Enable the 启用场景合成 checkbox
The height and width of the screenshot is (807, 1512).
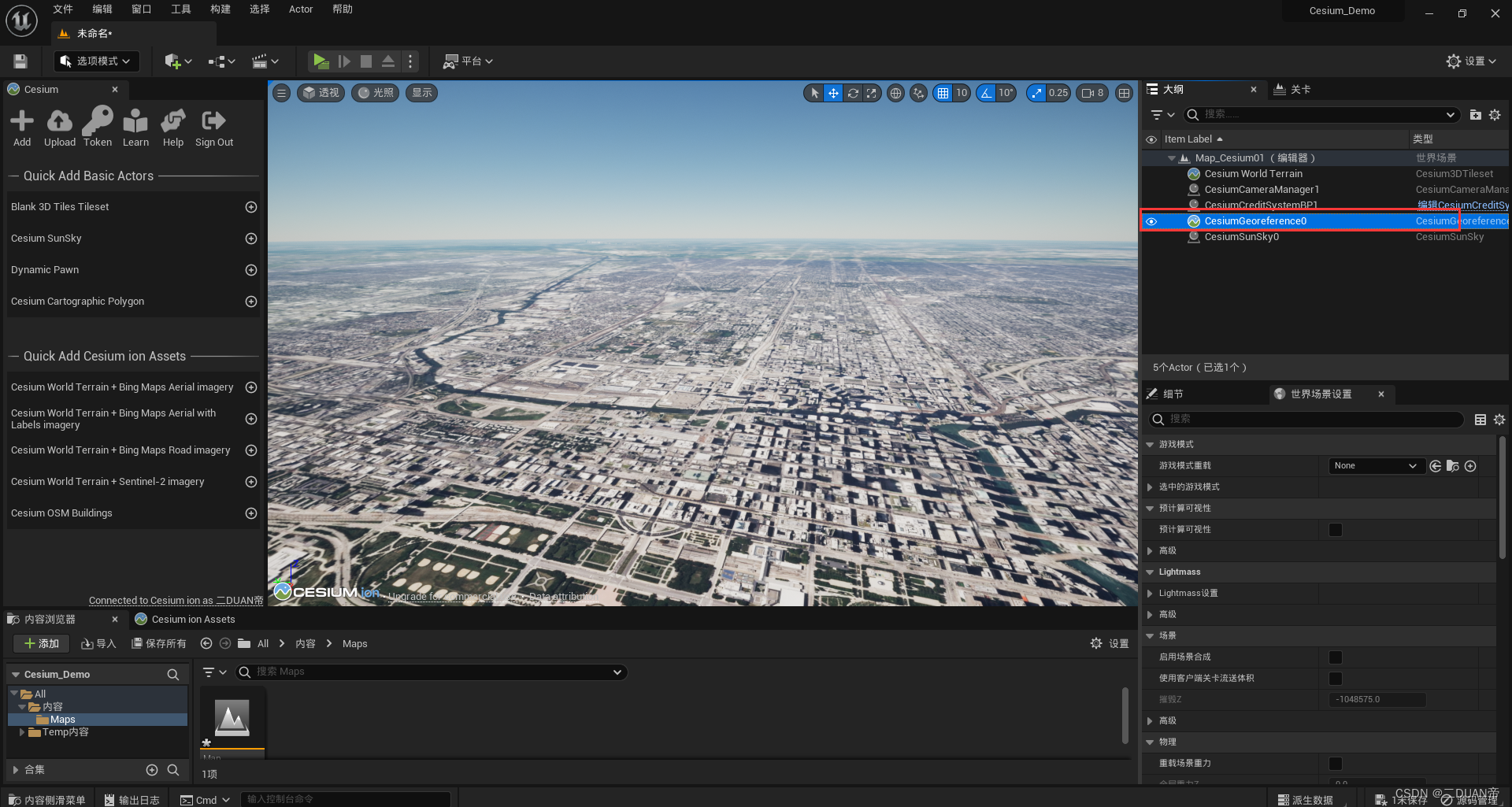tap(1335, 657)
